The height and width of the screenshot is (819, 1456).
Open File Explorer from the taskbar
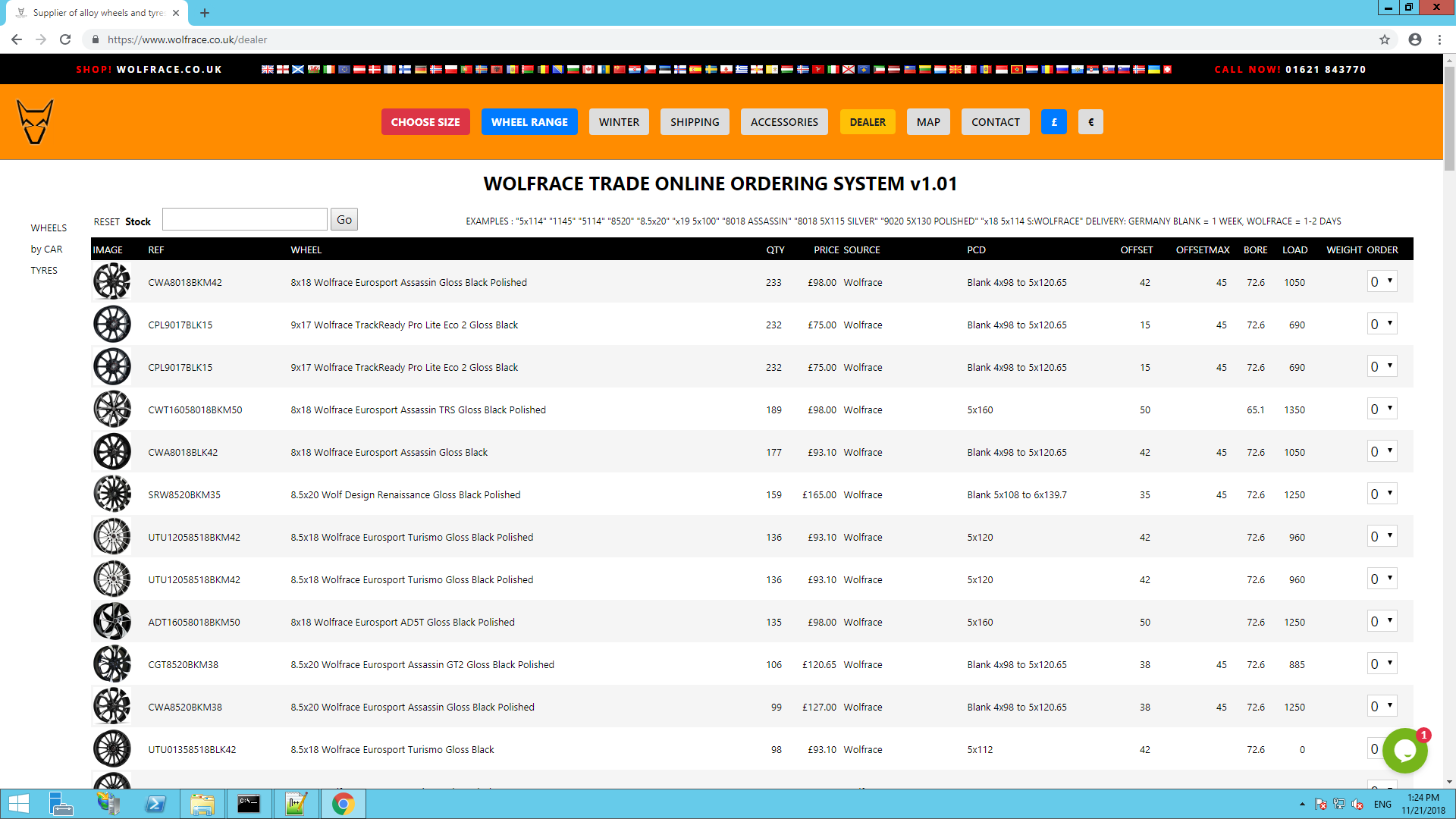202,804
